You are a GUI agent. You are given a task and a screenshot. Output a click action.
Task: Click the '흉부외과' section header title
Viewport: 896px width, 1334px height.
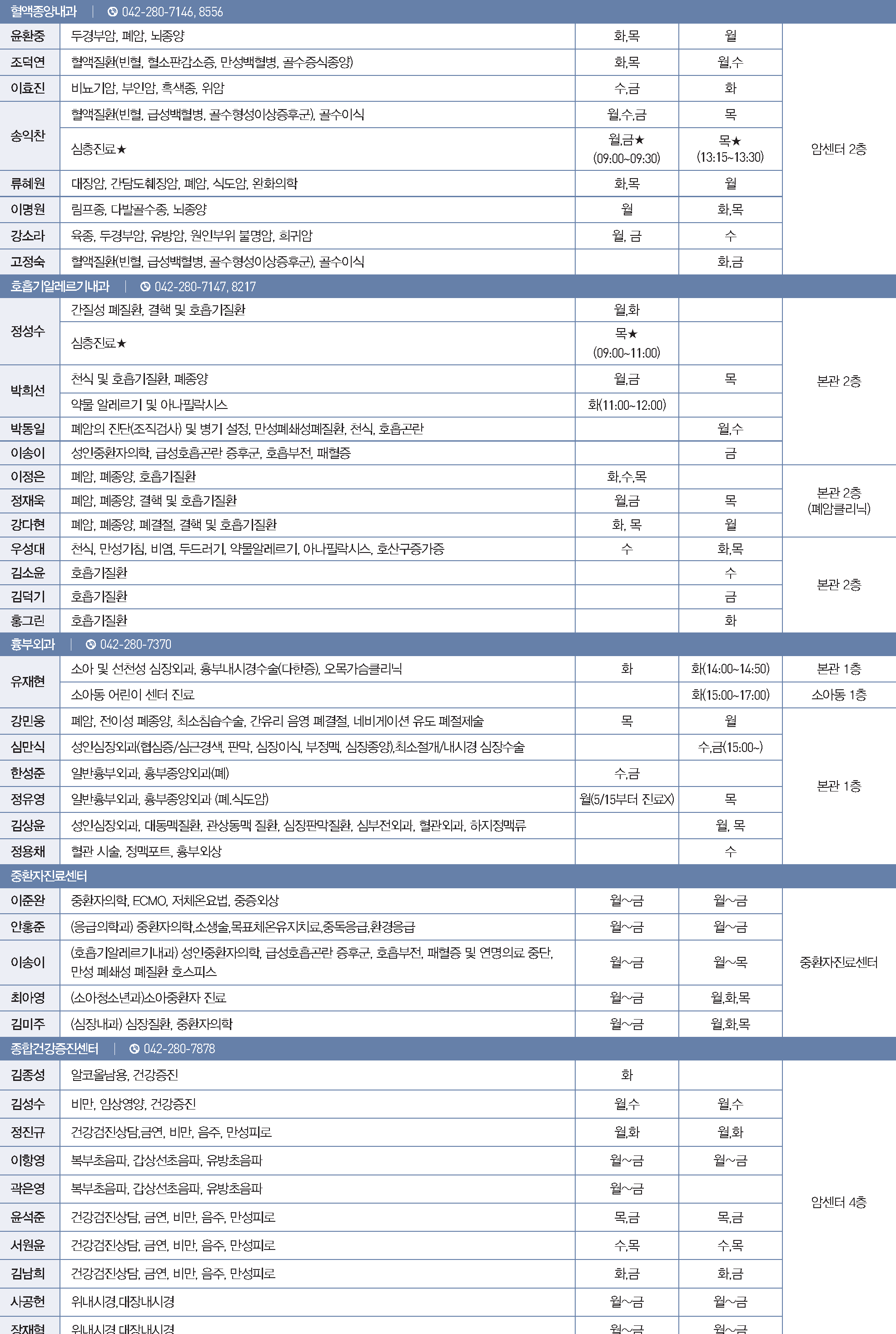click(x=33, y=644)
